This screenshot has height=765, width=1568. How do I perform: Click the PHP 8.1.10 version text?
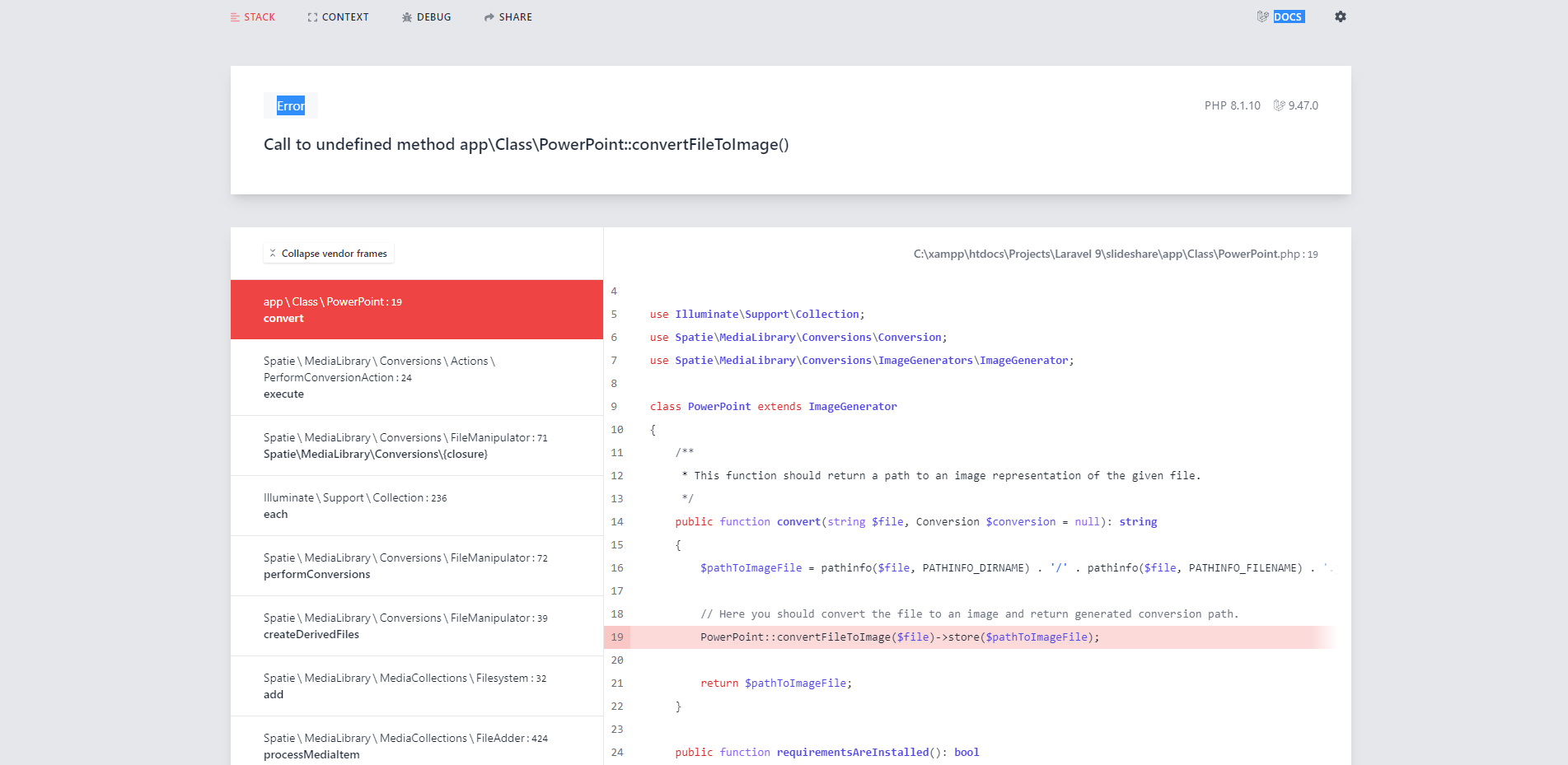[x=1233, y=105]
